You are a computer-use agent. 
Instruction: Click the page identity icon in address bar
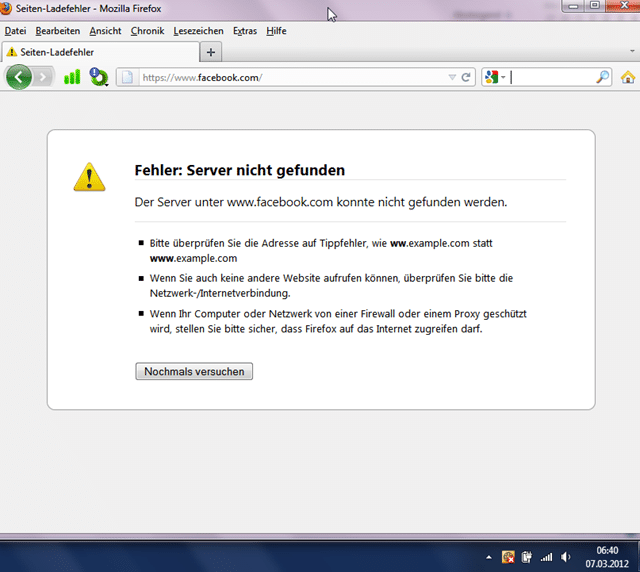tap(127, 77)
